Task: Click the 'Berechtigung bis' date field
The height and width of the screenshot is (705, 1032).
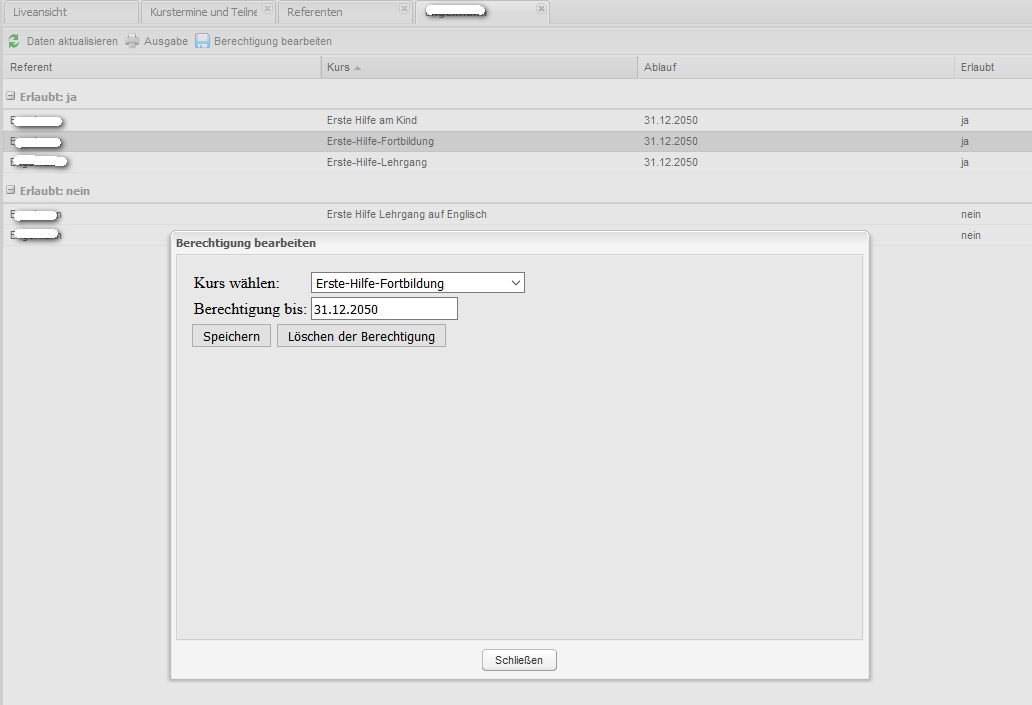Action: coord(384,309)
